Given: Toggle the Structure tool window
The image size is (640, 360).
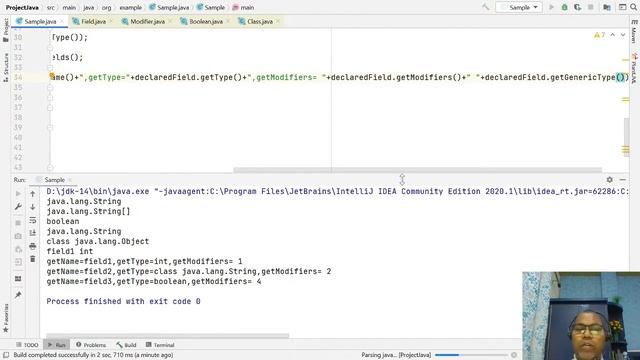Looking at the screenshot, I should coord(5,67).
